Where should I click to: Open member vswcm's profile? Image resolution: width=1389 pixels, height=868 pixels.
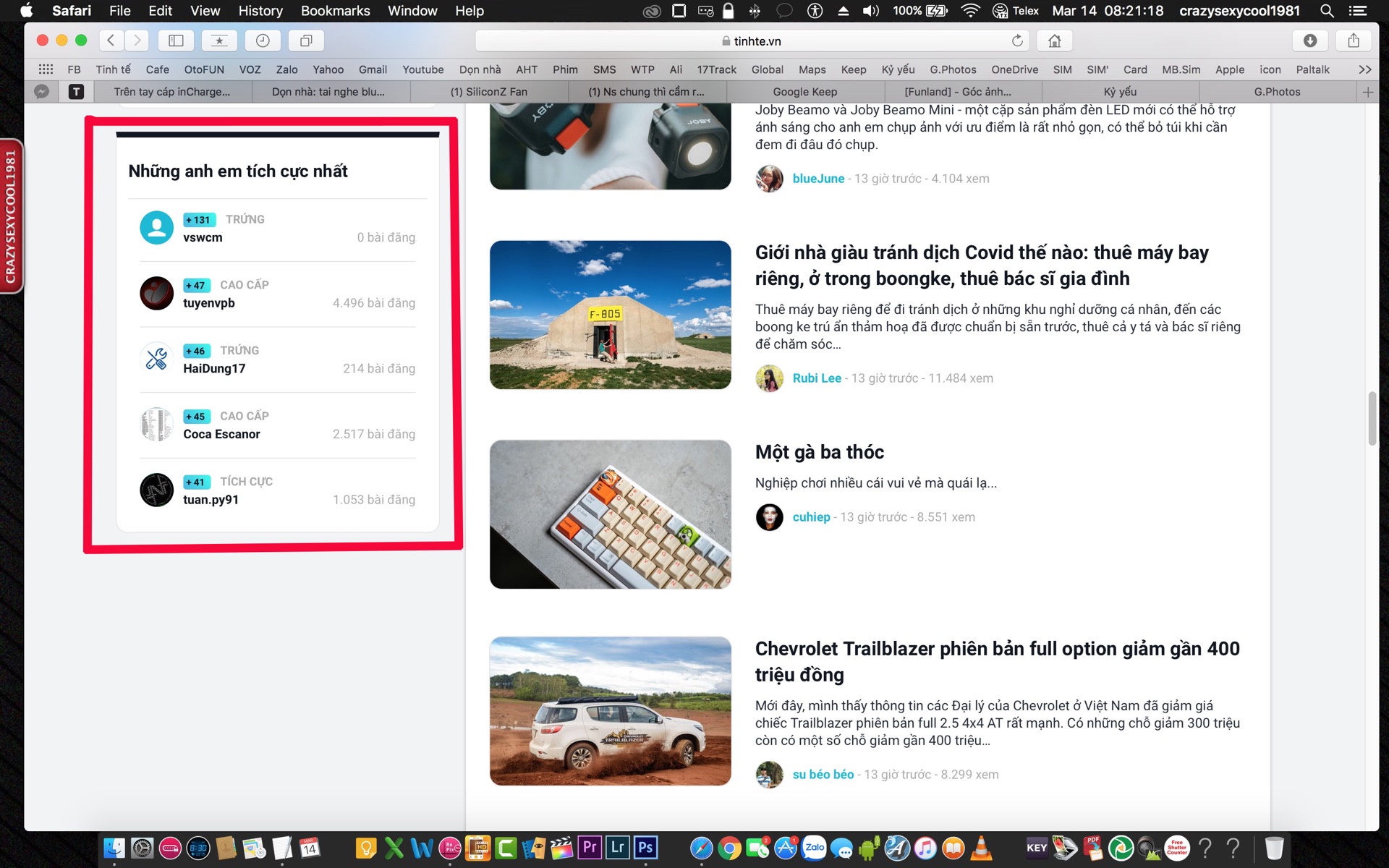click(203, 238)
